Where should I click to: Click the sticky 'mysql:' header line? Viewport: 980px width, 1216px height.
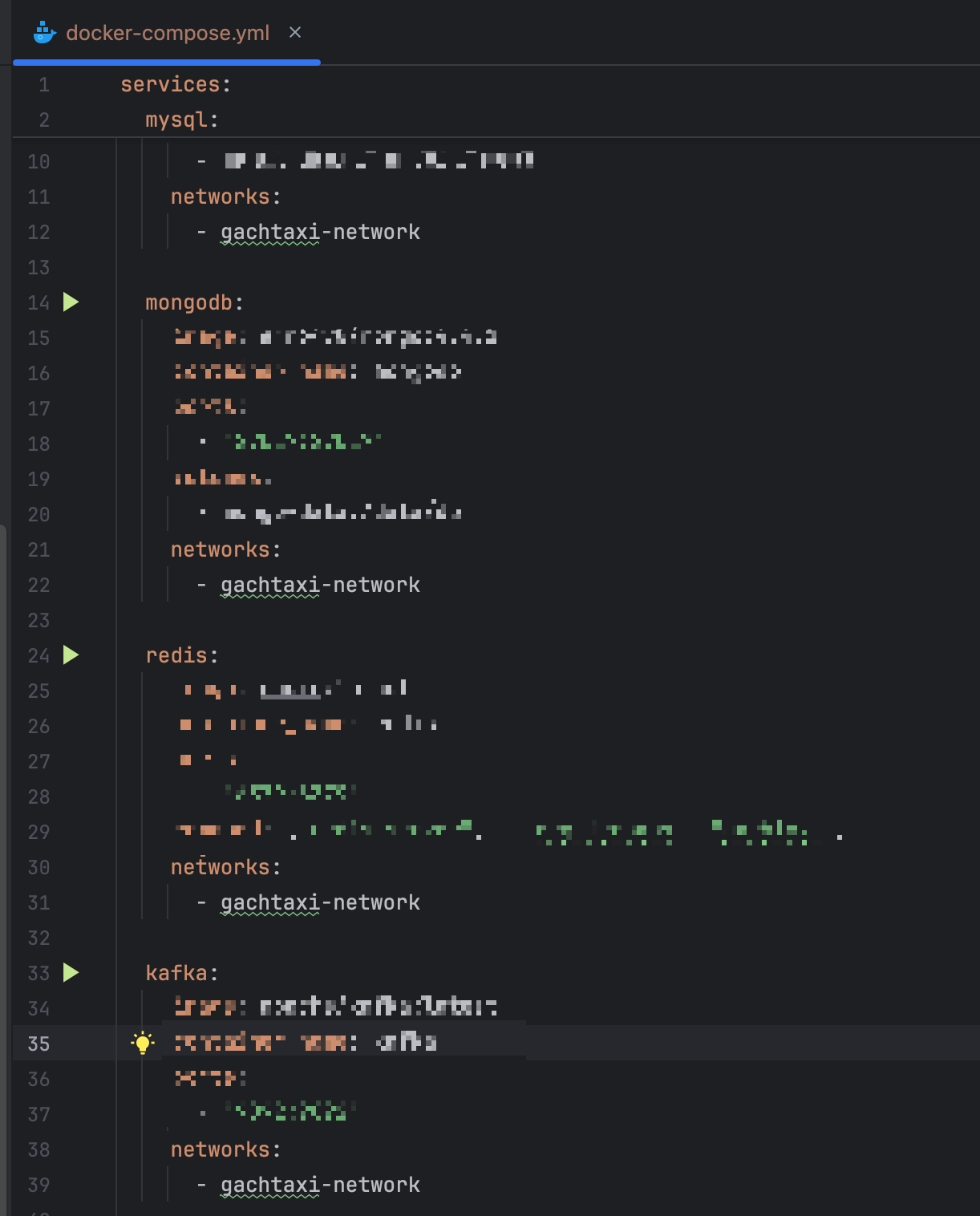pyautogui.click(x=182, y=120)
